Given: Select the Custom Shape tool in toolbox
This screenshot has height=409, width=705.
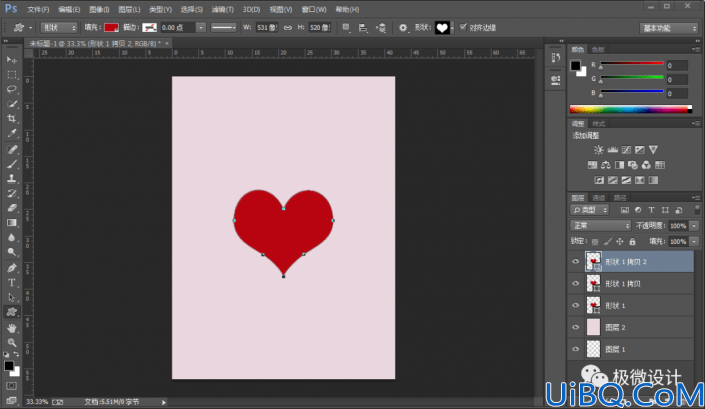Looking at the screenshot, I should click(x=12, y=312).
